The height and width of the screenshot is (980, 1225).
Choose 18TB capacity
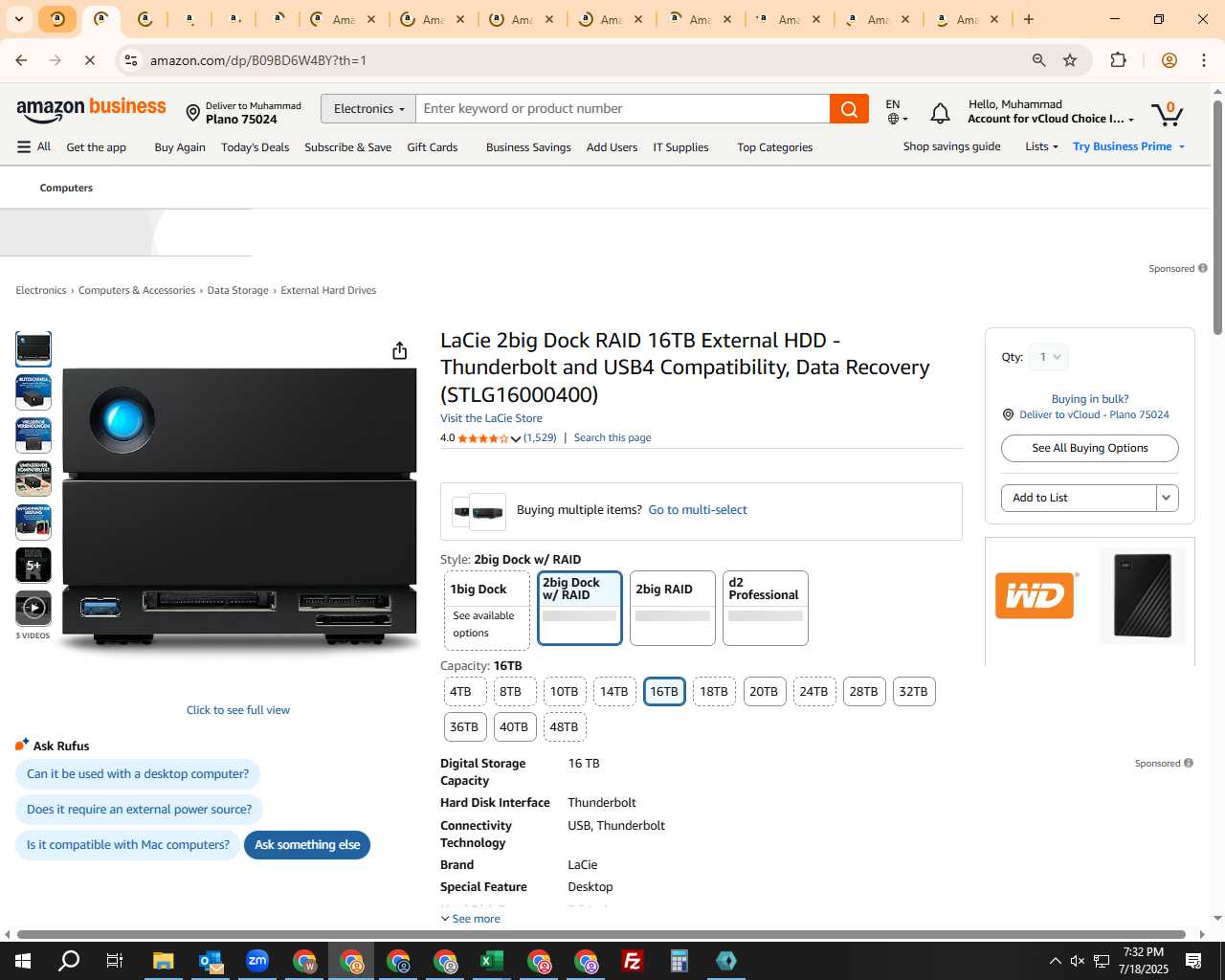pos(714,692)
